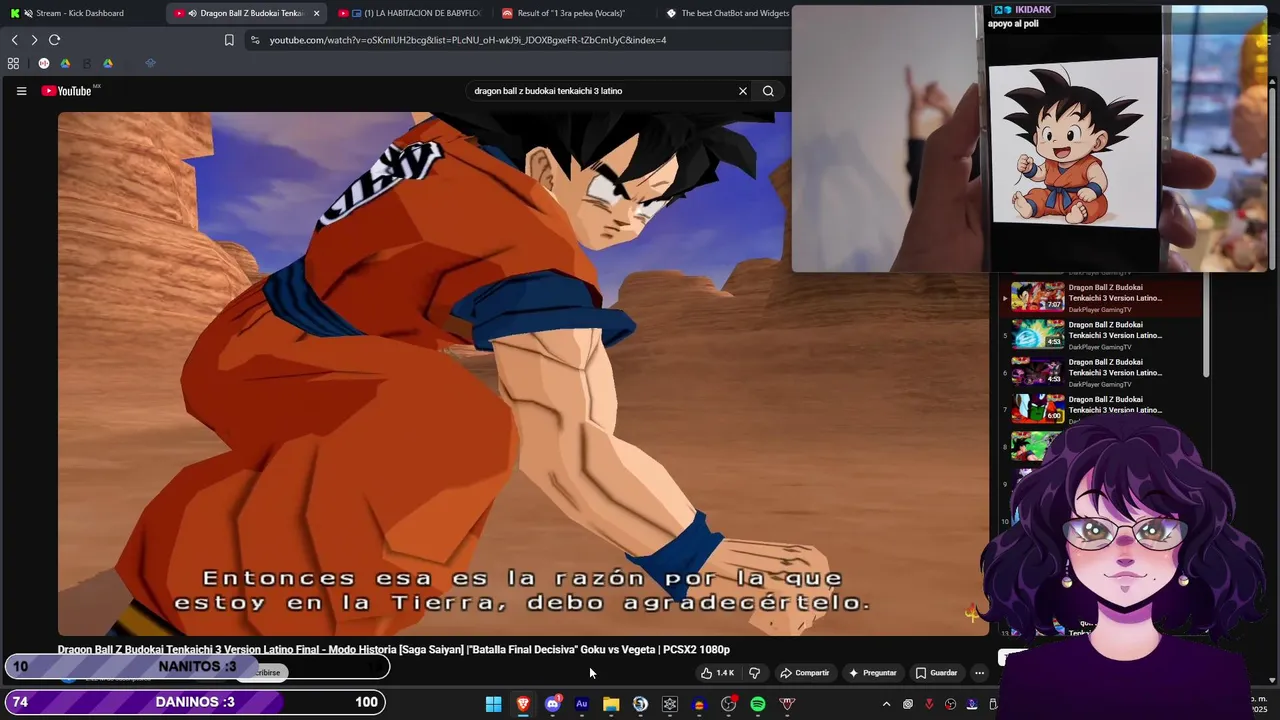Screen dimensions: 1280x720
Task: Go forward with browser forward arrow
Action: 34,40
